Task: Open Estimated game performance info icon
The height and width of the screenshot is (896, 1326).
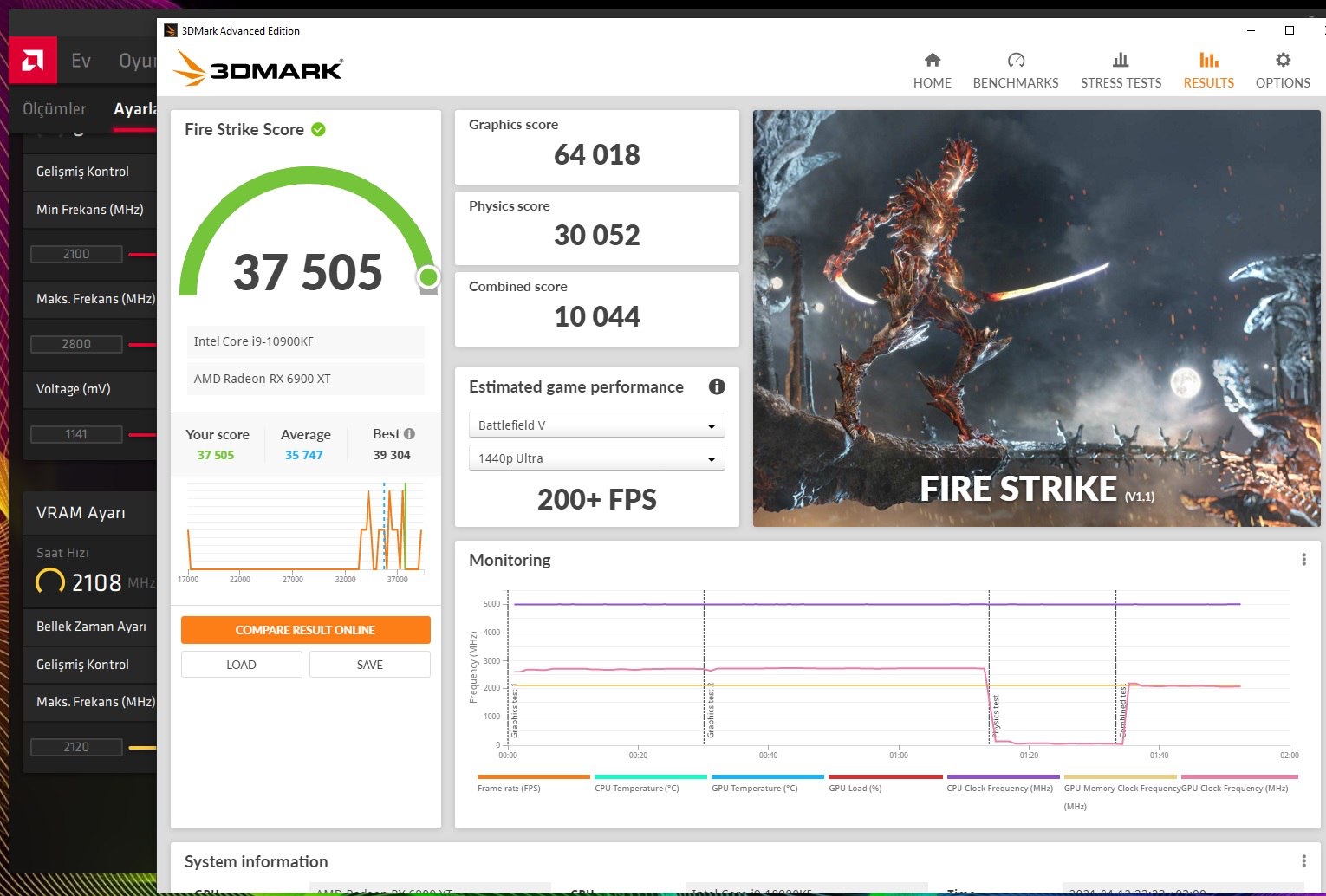Action: [717, 386]
